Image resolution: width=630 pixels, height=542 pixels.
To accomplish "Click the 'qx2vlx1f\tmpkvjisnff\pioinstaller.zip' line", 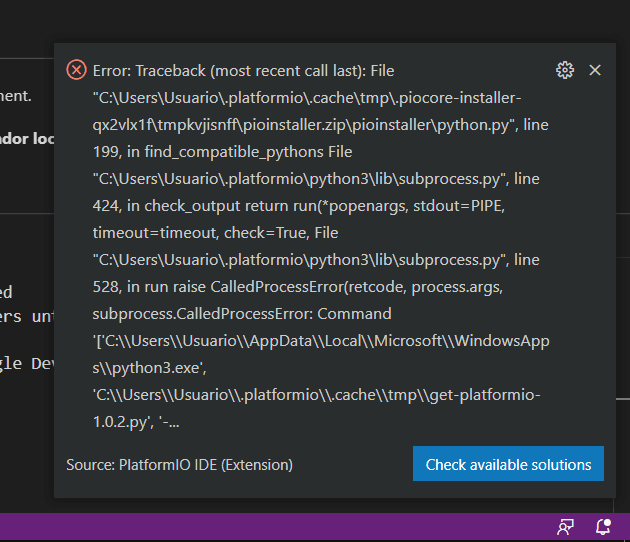I will 321,125.
